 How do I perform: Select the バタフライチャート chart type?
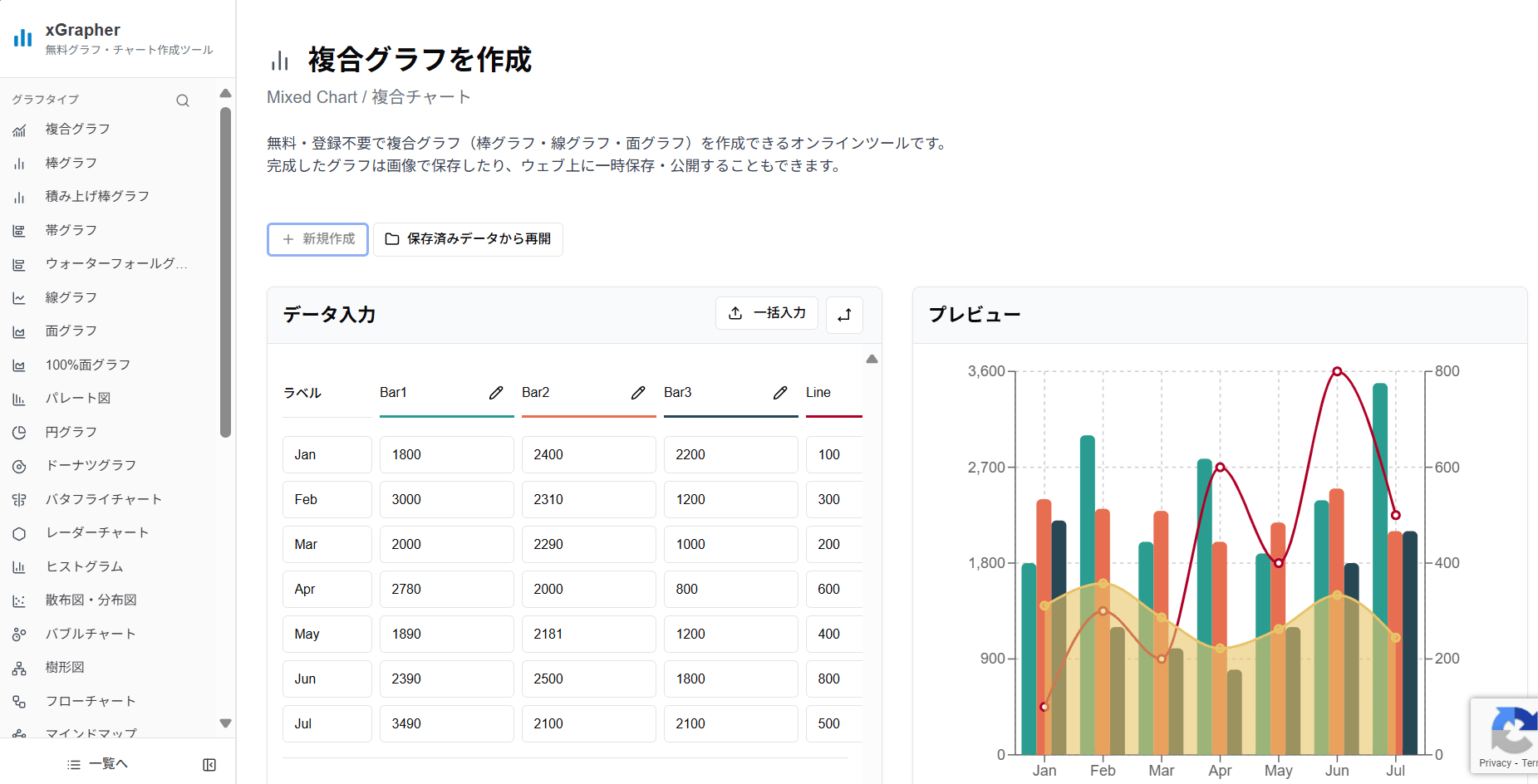pyautogui.click(x=102, y=498)
